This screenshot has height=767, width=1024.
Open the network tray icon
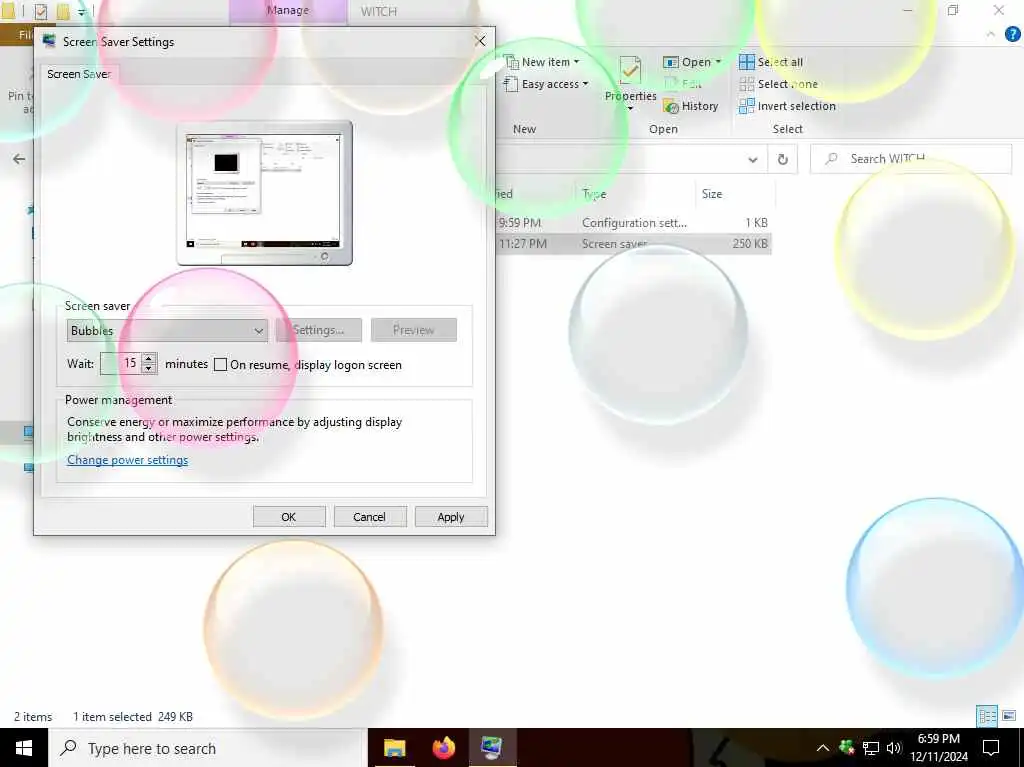click(x=871, y=748)
